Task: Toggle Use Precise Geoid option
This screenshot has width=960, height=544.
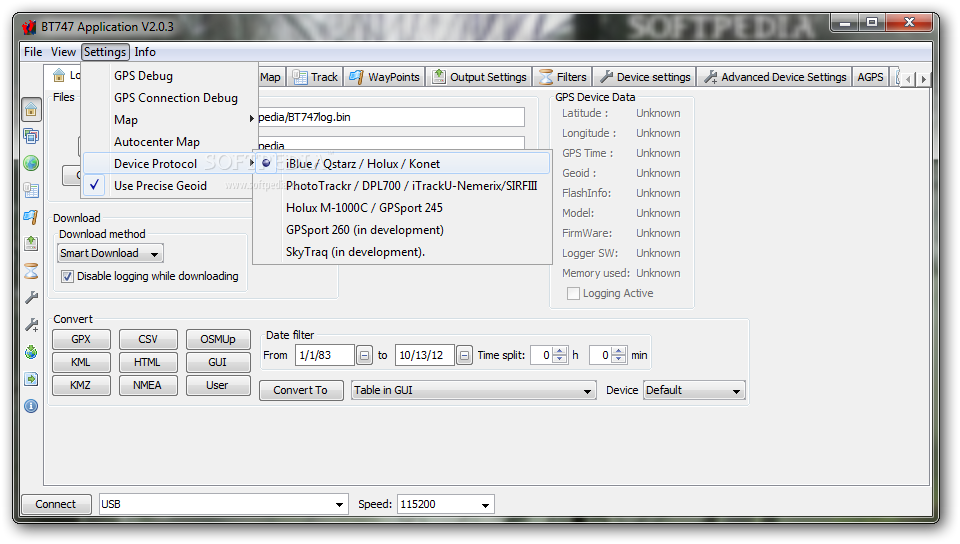Action: pos(169,185)
